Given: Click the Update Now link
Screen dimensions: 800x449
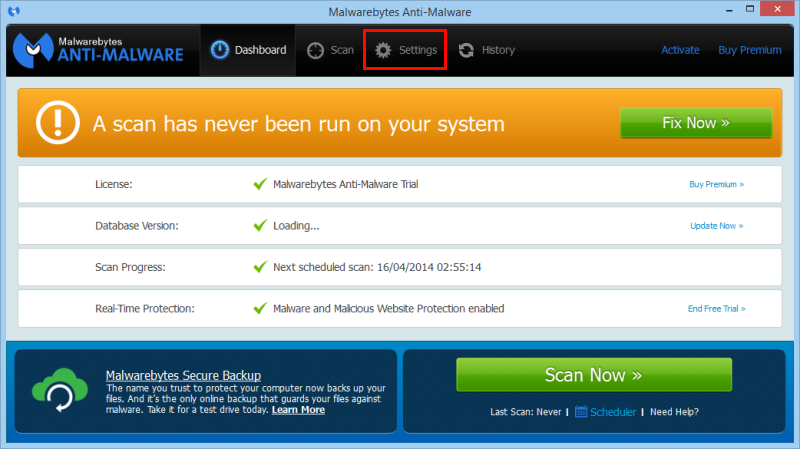Looking at the screenshot, I should pos(716,226).
